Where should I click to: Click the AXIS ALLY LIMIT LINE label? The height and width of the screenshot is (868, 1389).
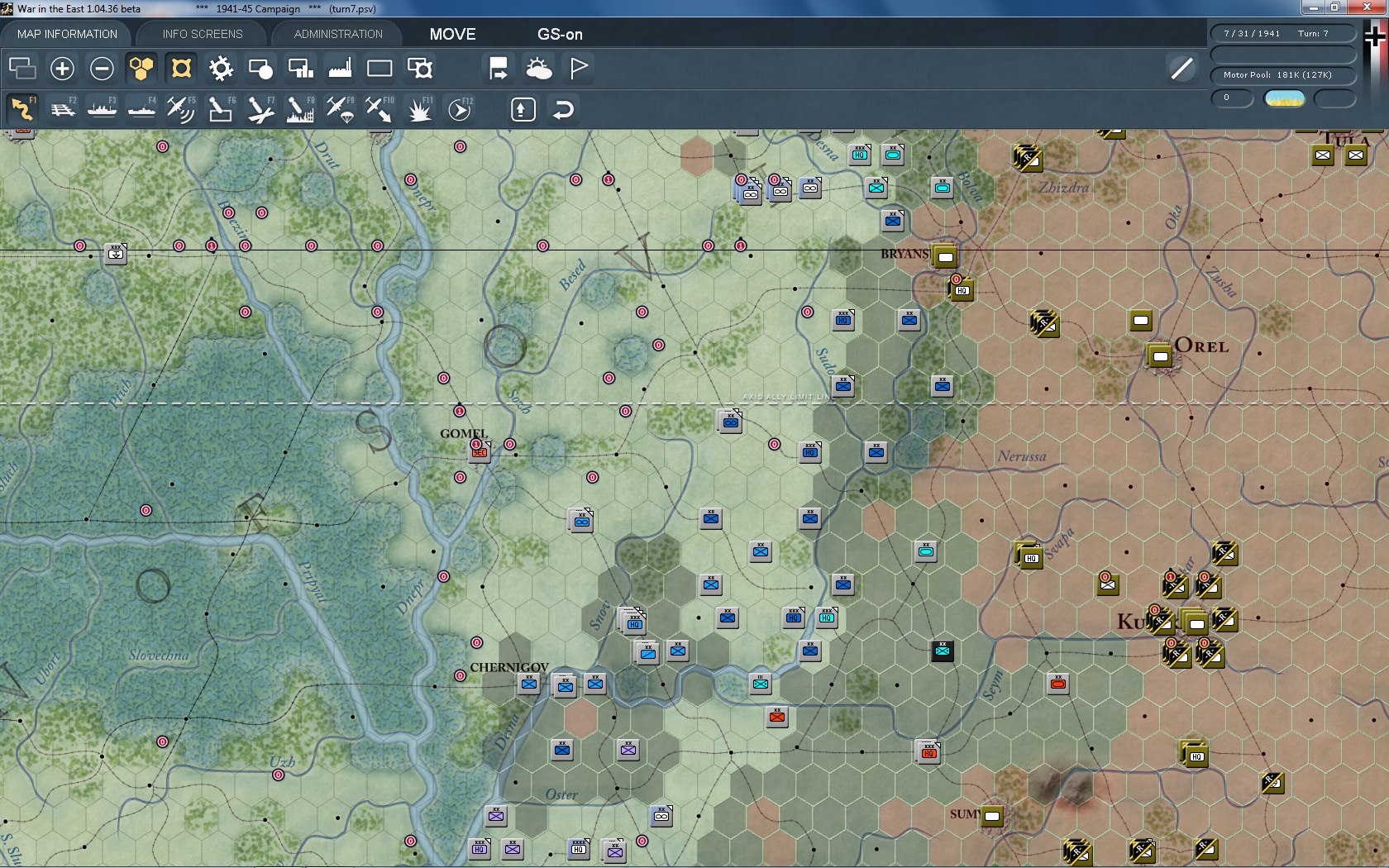[x=788, y=397]
